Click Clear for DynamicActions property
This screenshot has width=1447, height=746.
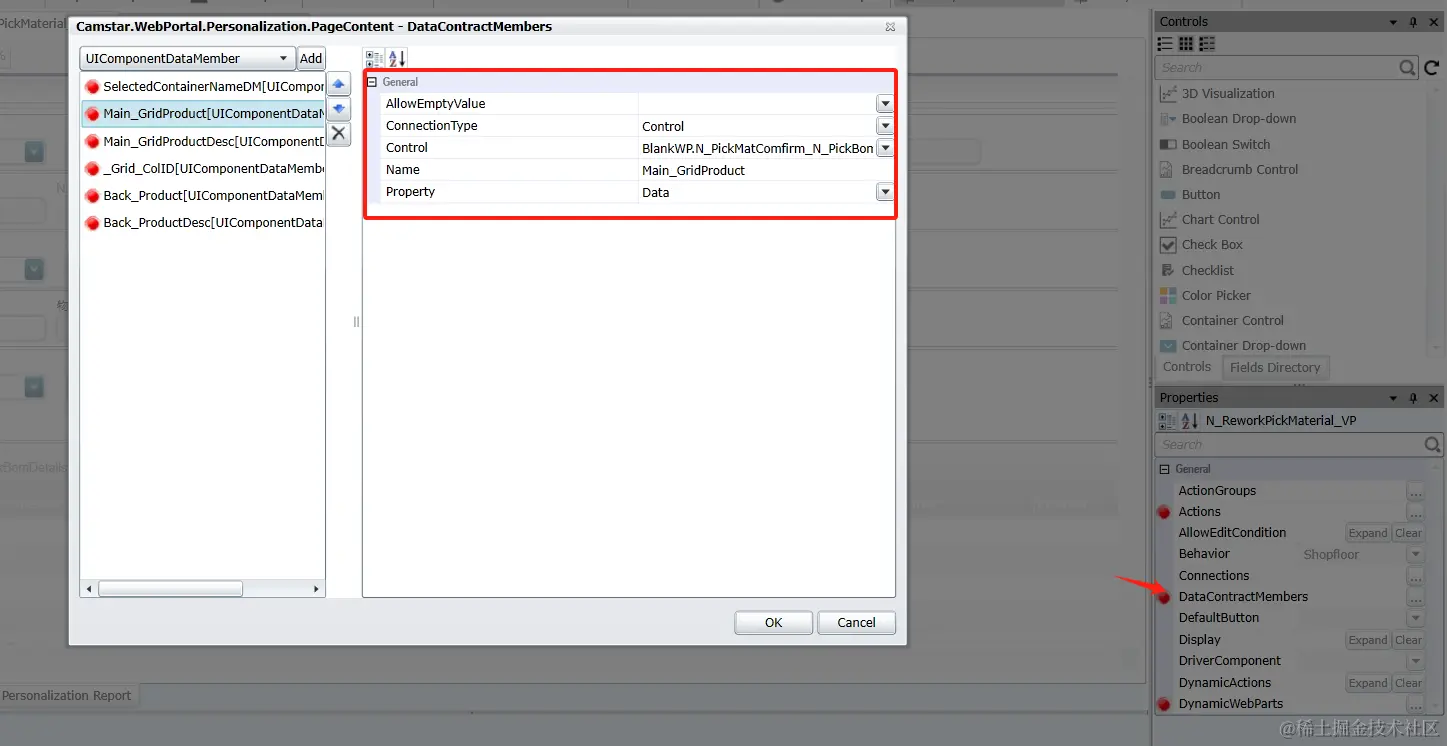pyautogui.click(x=1408, y=683)
